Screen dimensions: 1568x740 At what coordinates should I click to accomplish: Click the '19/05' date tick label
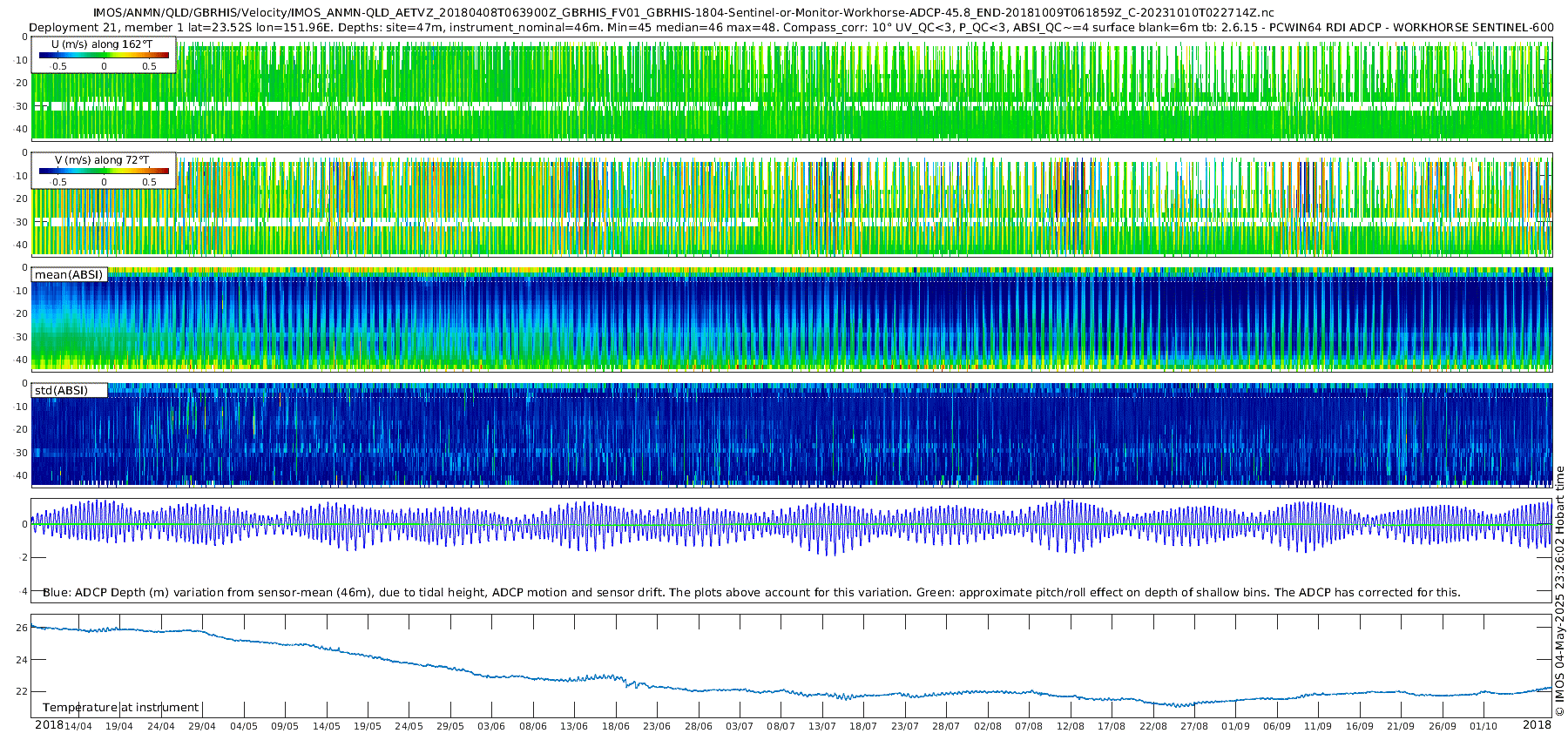[x=368, y=726]
